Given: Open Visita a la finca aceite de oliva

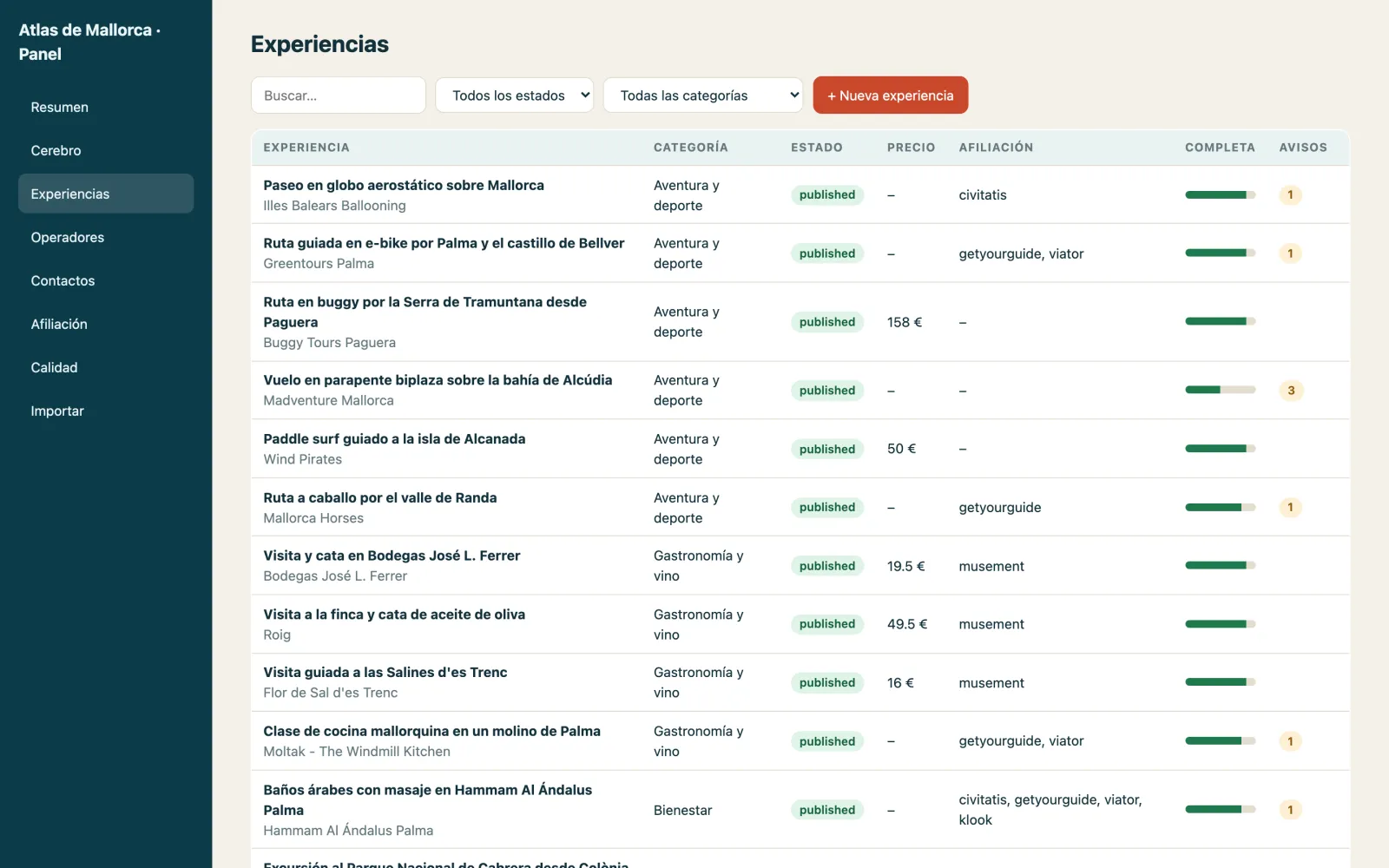Looking at the screenshot, I should pos(394,615).
